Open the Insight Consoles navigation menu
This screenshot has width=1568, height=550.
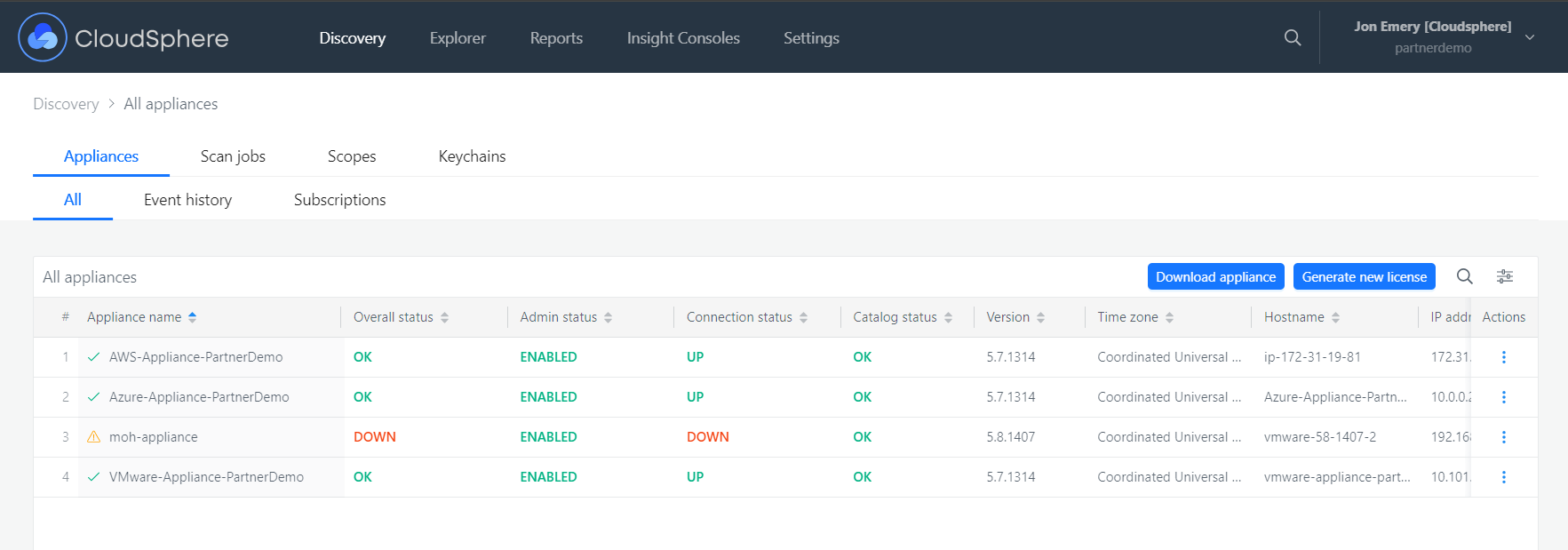tap(683, 38)
